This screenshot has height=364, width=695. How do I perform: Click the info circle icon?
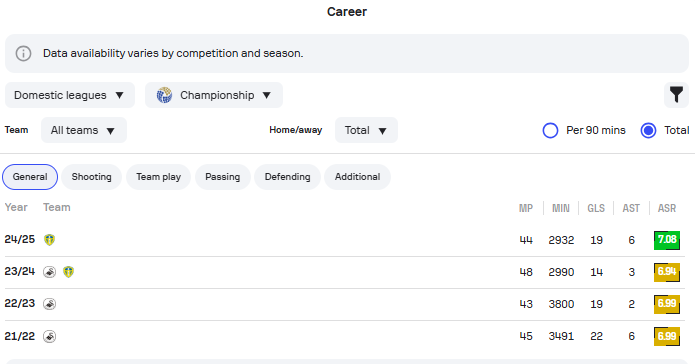click(x=23, y=54)
